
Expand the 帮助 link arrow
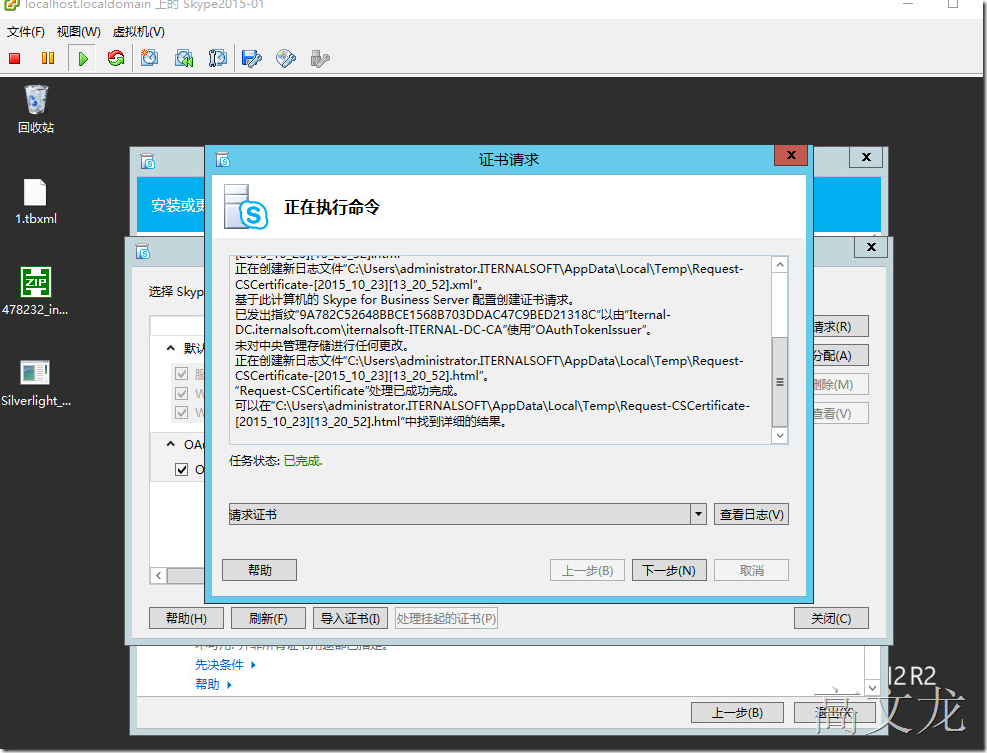tap(229, 684)
